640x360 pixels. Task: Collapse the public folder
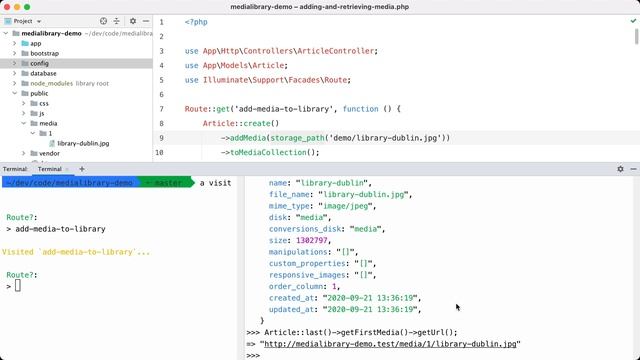point(15,93)
